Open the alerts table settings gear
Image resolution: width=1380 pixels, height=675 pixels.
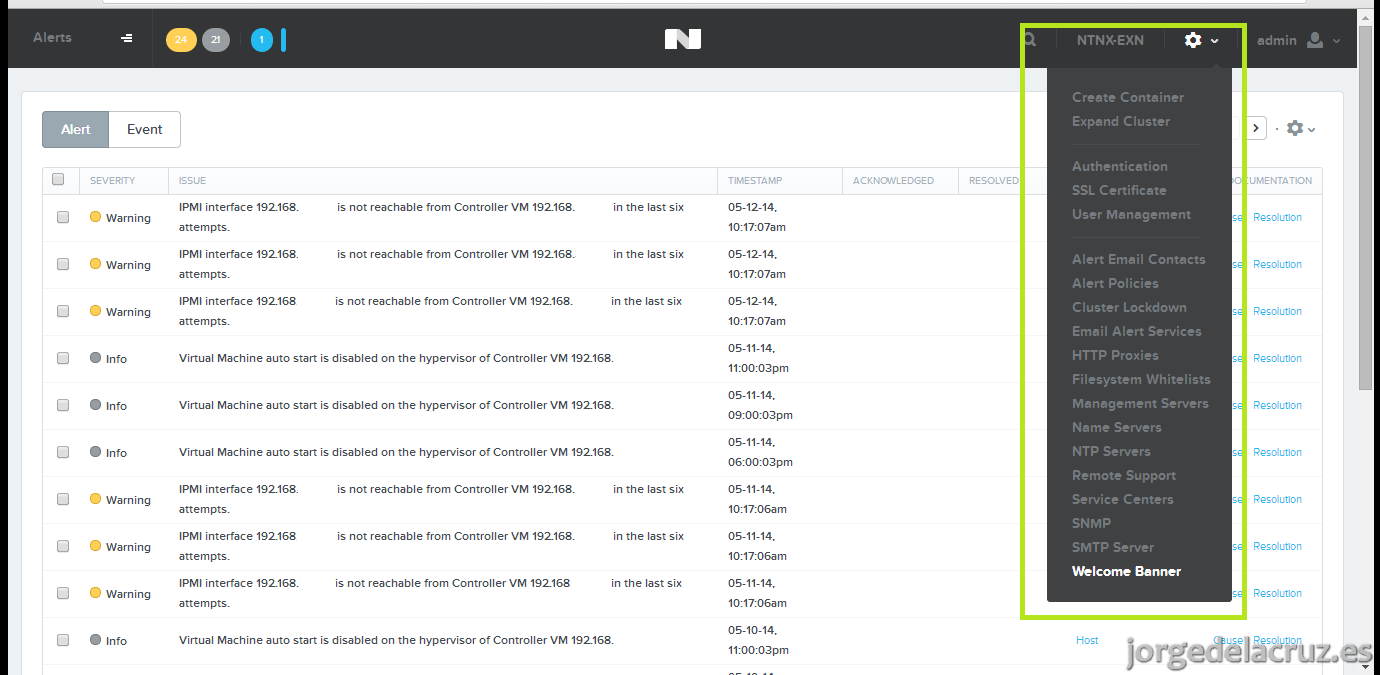click(x=1295, y=128)
